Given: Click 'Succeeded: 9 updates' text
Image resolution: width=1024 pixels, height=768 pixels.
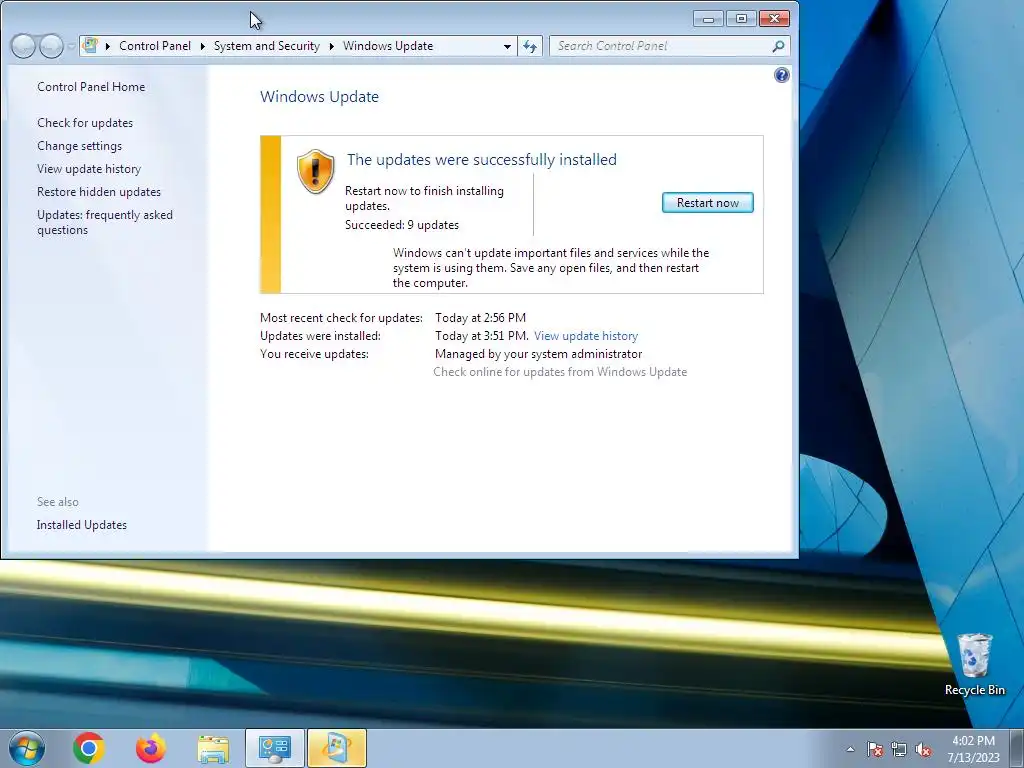Looking at the screenshot, I should (402, 225).
